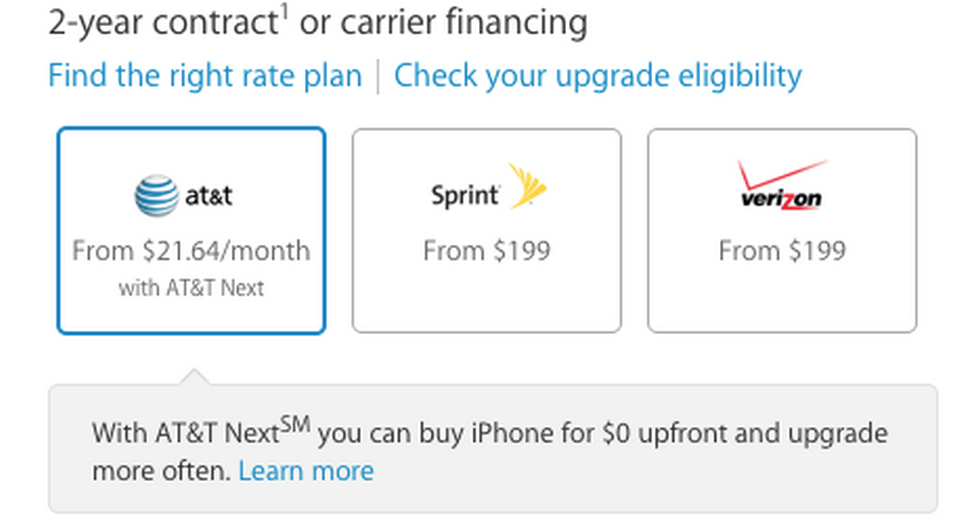The width and height of the screenshot is (975, 531).
Task: Click Verizon's "From $199" price
Action: (782, 250)
